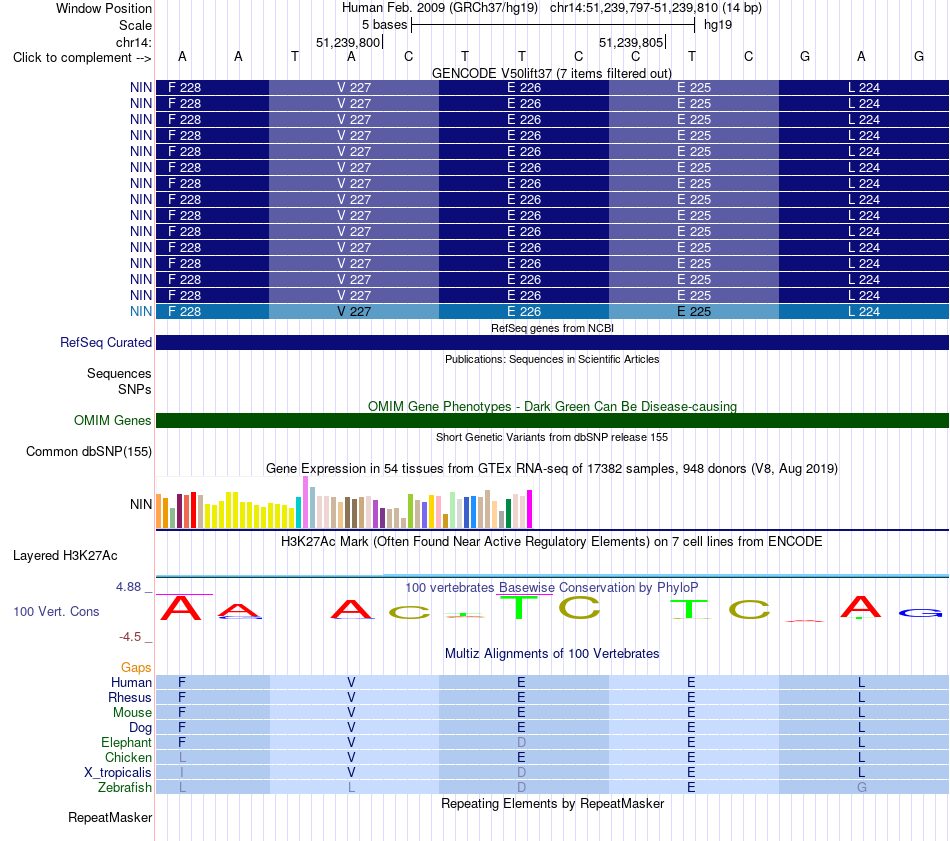
Task: Click the RepeatMasker track label
Action: (110, 817)
